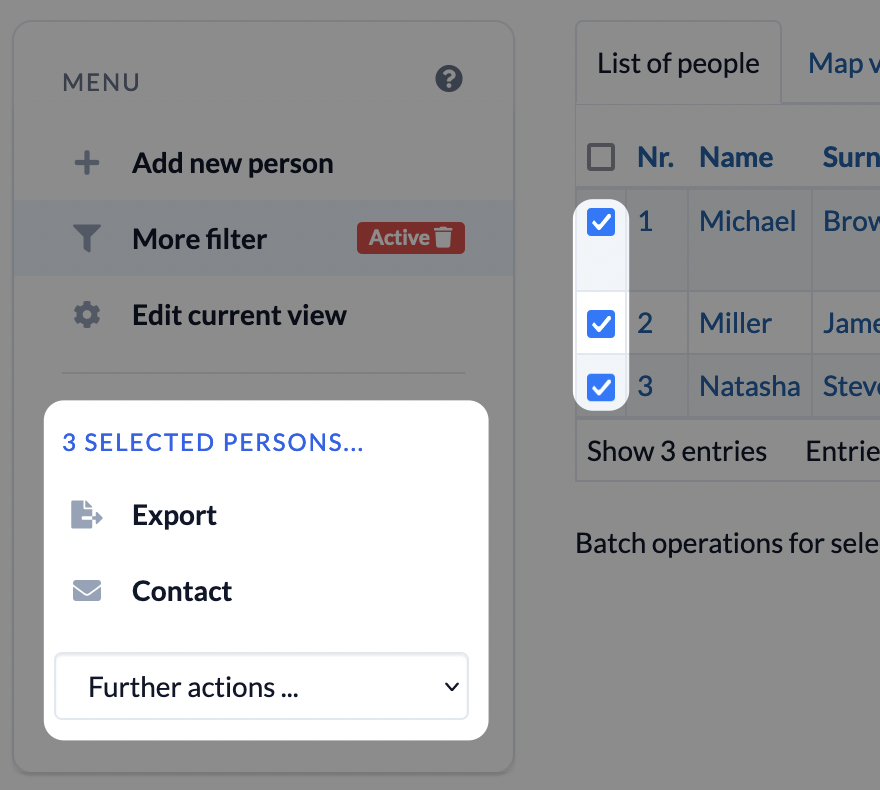The image size is (880, 790).
Task: Click the 3 SELECTED PERSONS heading
Action: click(x=213, y=442)
